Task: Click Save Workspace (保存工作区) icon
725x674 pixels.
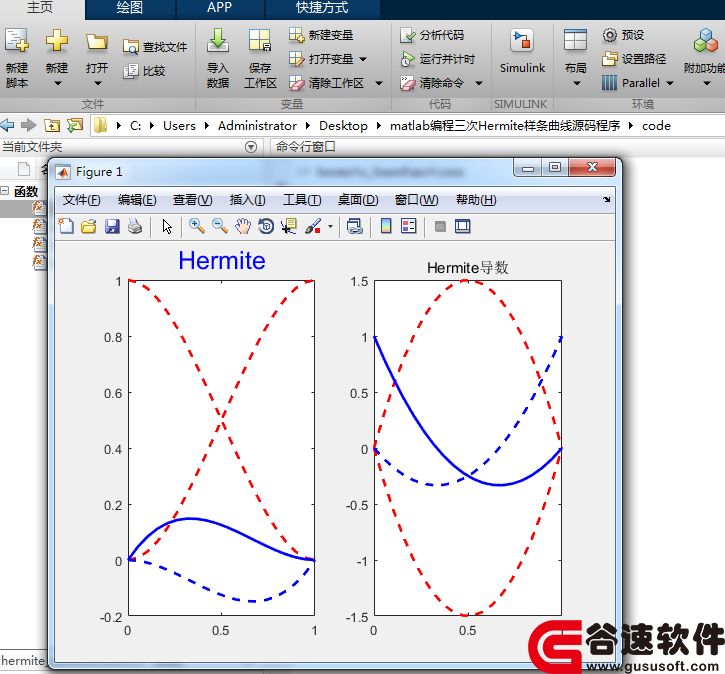Action: (260, 41)
